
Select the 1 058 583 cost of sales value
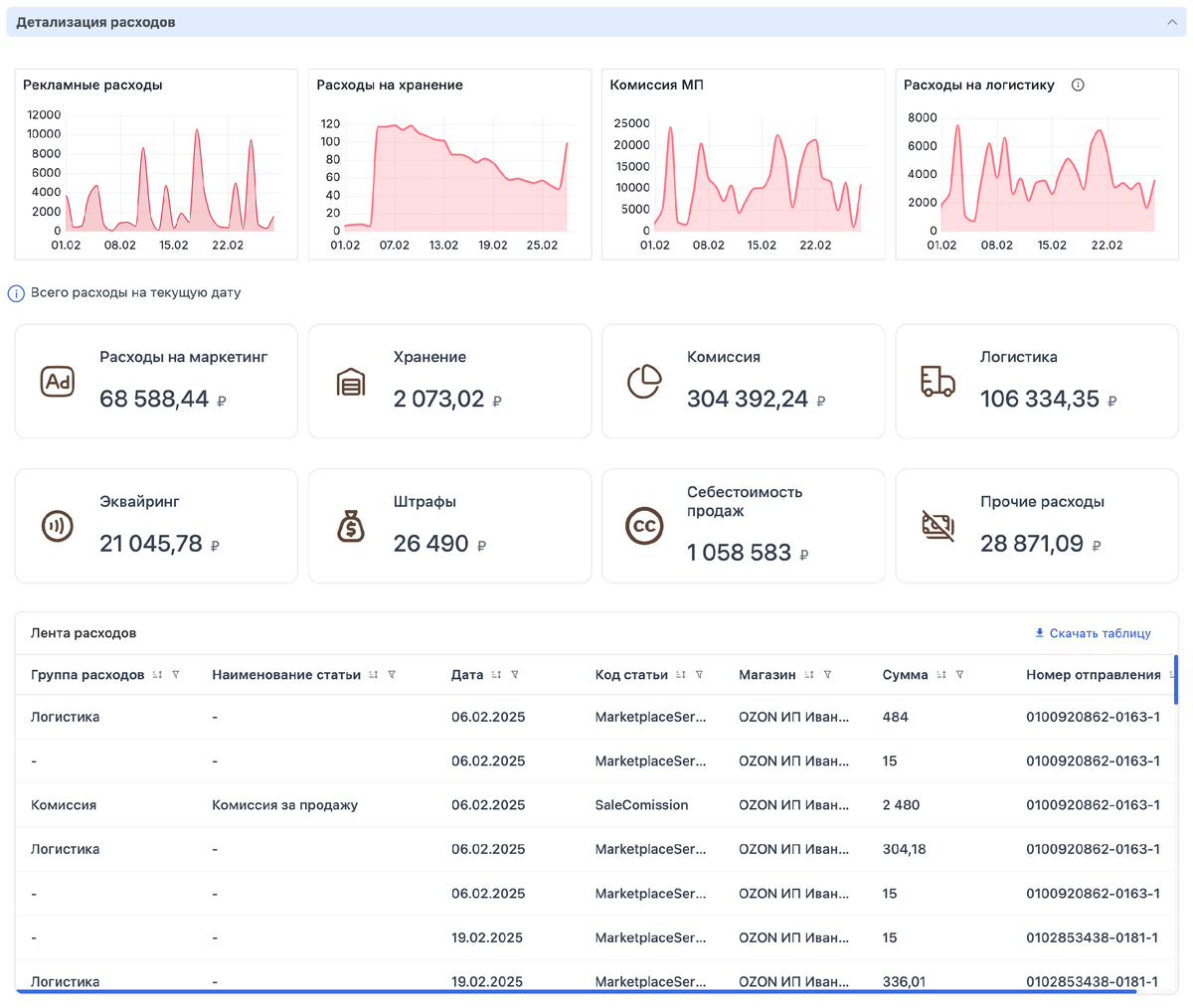739,553
